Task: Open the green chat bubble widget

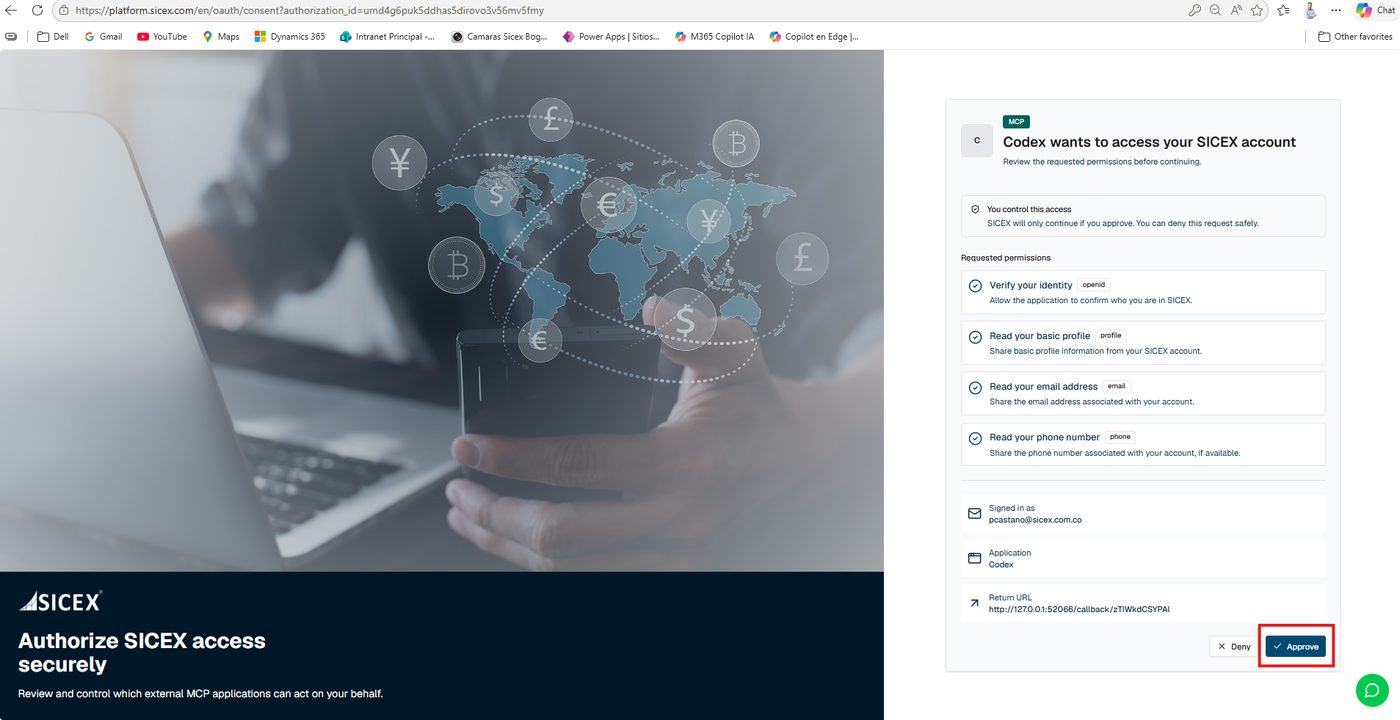Action: (x=1372, y=690)
